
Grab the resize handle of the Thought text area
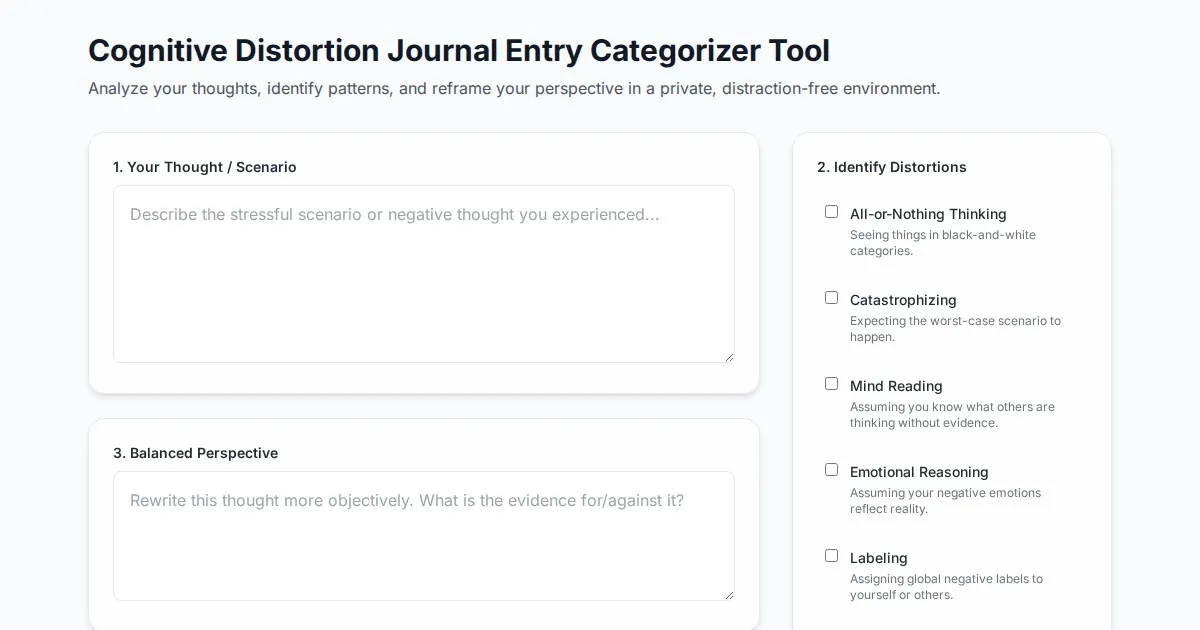coord(729,357)
